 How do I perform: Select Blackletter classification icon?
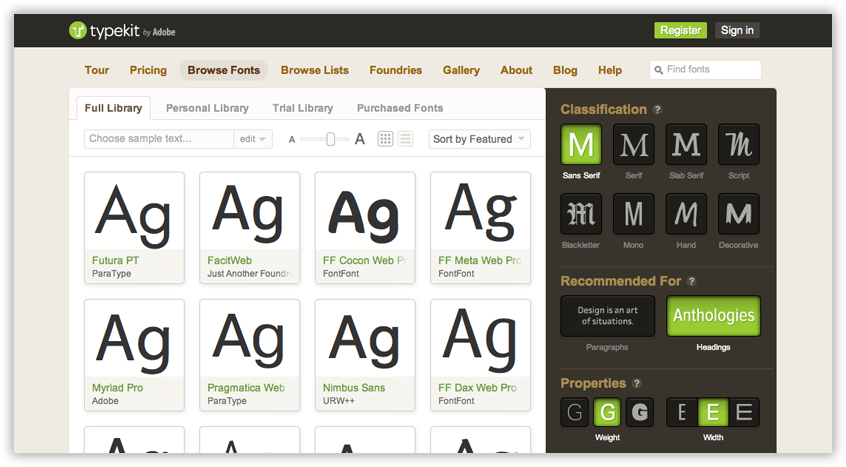tap(581, 214)
